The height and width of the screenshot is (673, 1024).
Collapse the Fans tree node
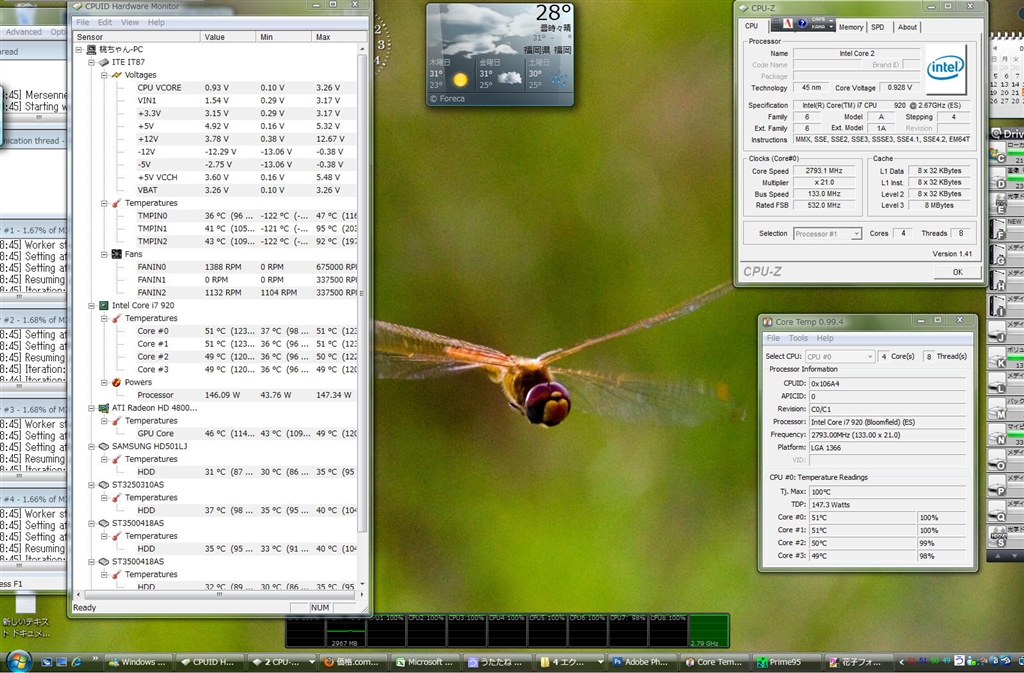coord(103,254)
